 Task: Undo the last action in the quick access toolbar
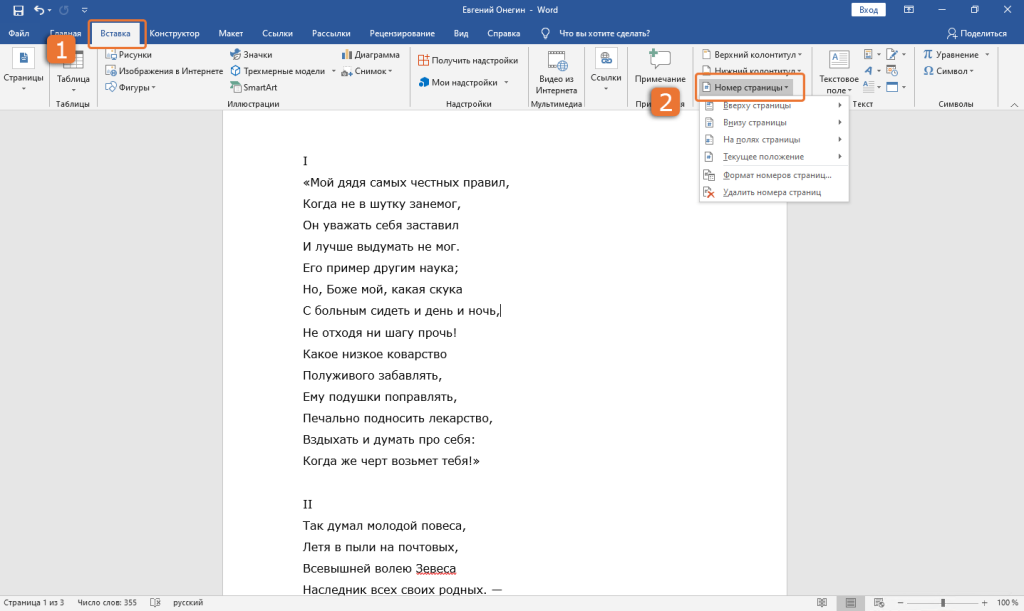(39, 10)
